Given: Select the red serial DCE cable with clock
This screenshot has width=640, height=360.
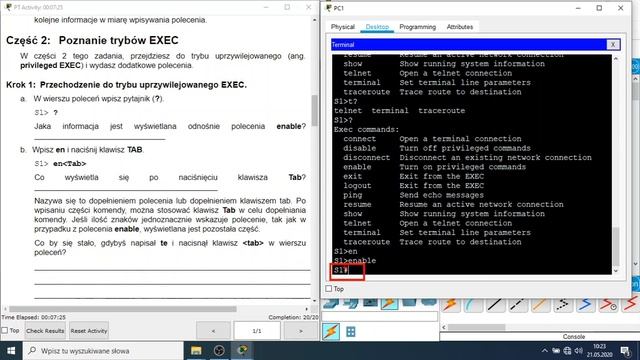Looking at the screenshot, I should click(x=608, y=305).
